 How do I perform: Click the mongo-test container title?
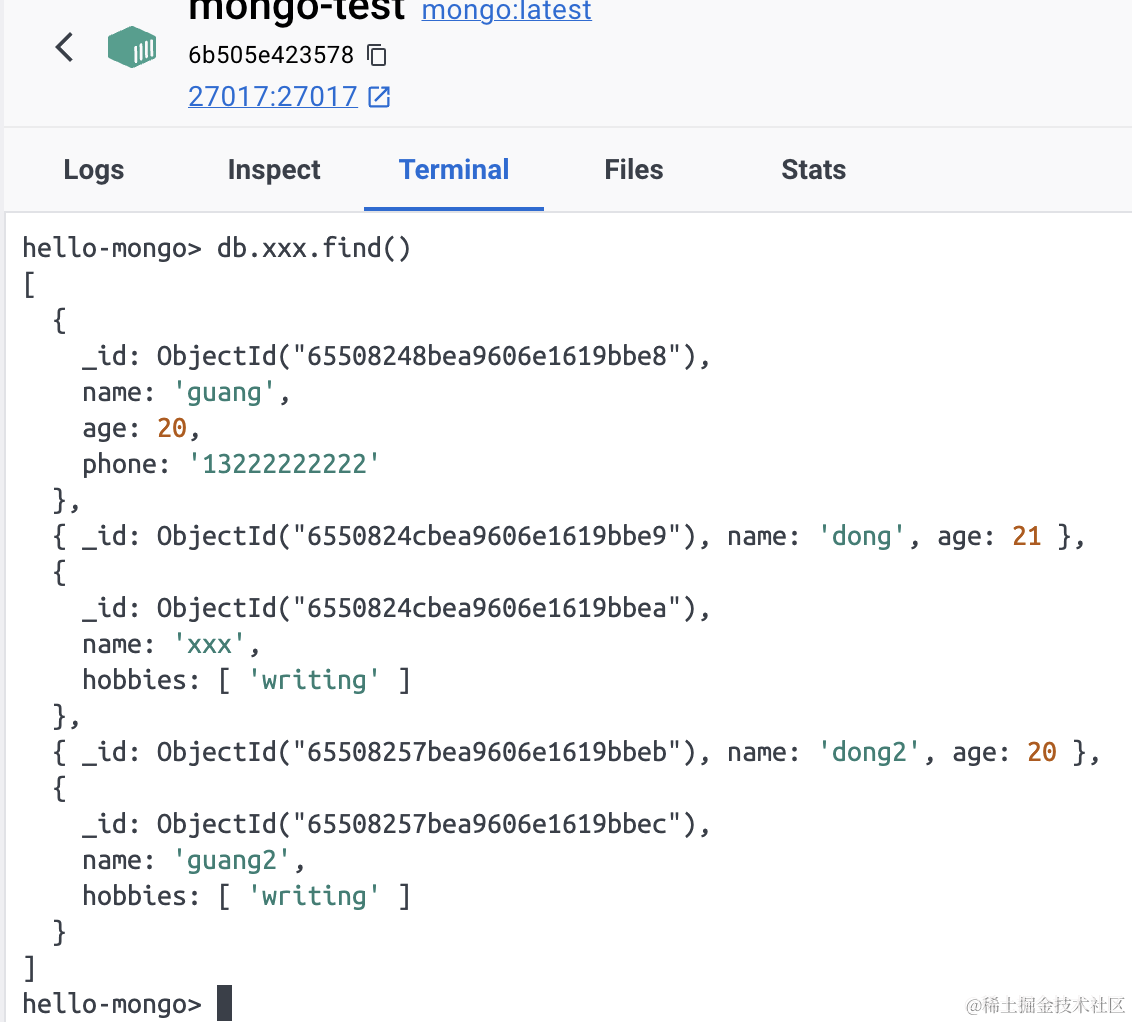(x=296, y=10)
